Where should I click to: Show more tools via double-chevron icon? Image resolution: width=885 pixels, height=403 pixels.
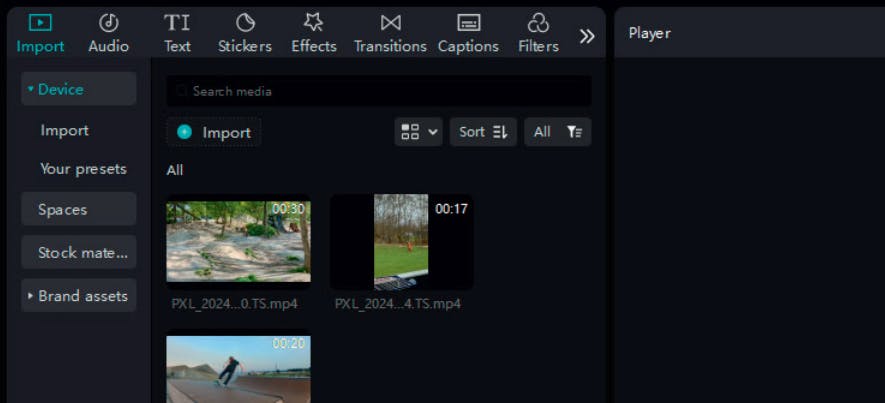pos(587,37)
